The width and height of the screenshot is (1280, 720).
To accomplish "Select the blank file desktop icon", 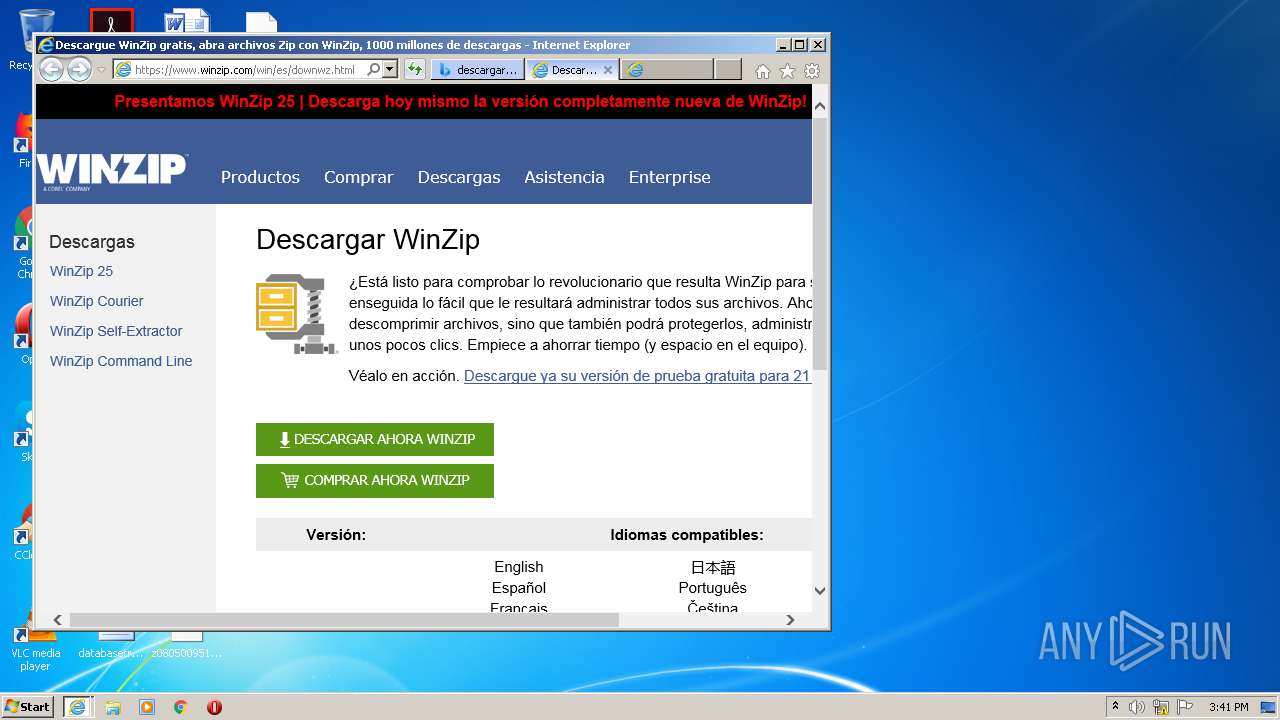I will pyautogui.click(x=262, y=23).
